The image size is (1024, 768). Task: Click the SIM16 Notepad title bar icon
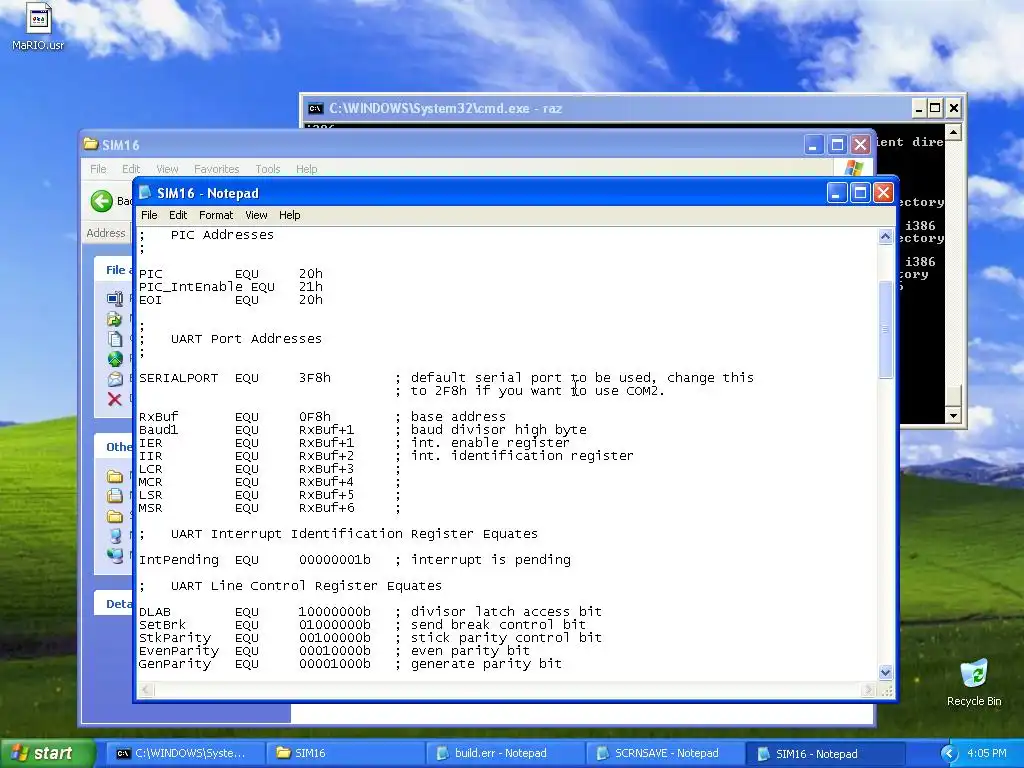tap(145, 193)
